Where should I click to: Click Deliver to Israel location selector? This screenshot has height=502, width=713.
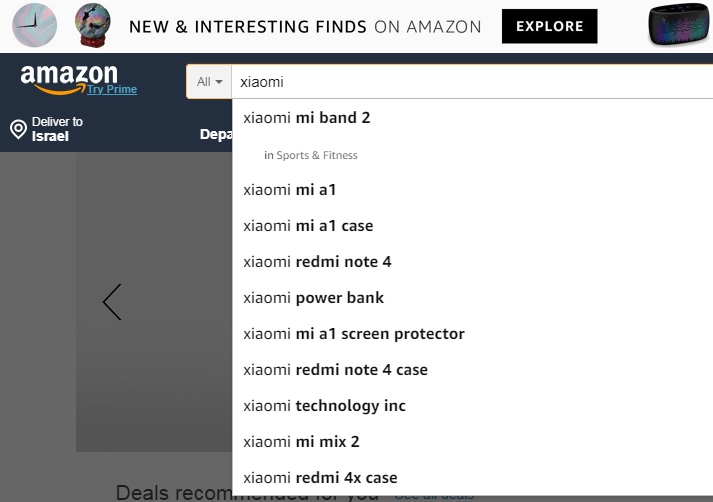[48, 129]
